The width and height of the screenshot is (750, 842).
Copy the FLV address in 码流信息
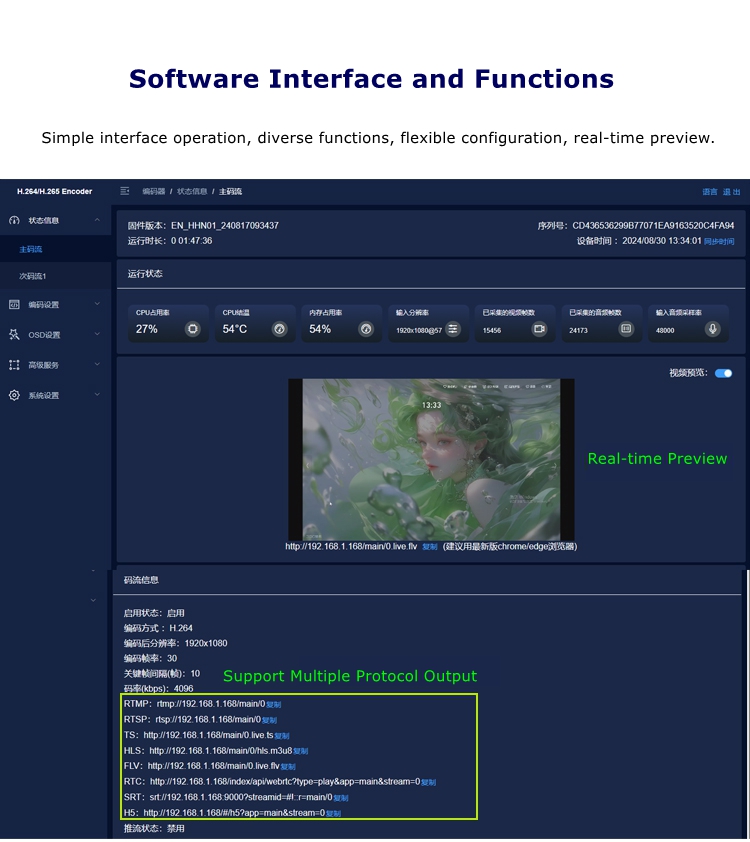[x=288, y=767]
